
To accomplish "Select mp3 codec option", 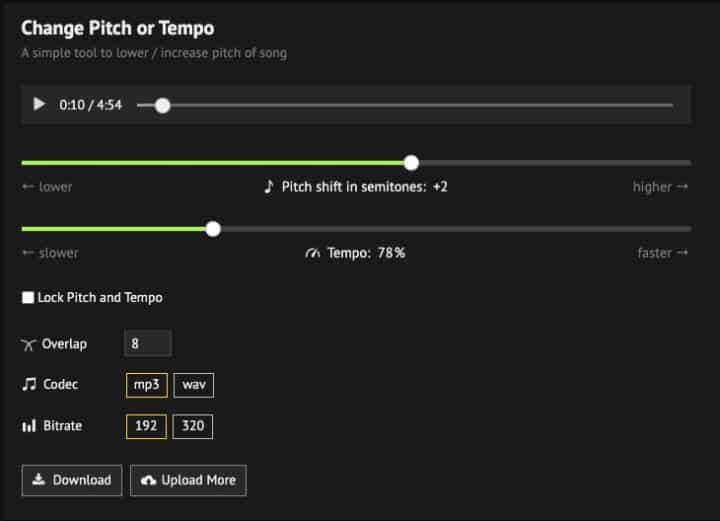I will tap(146, 385).
